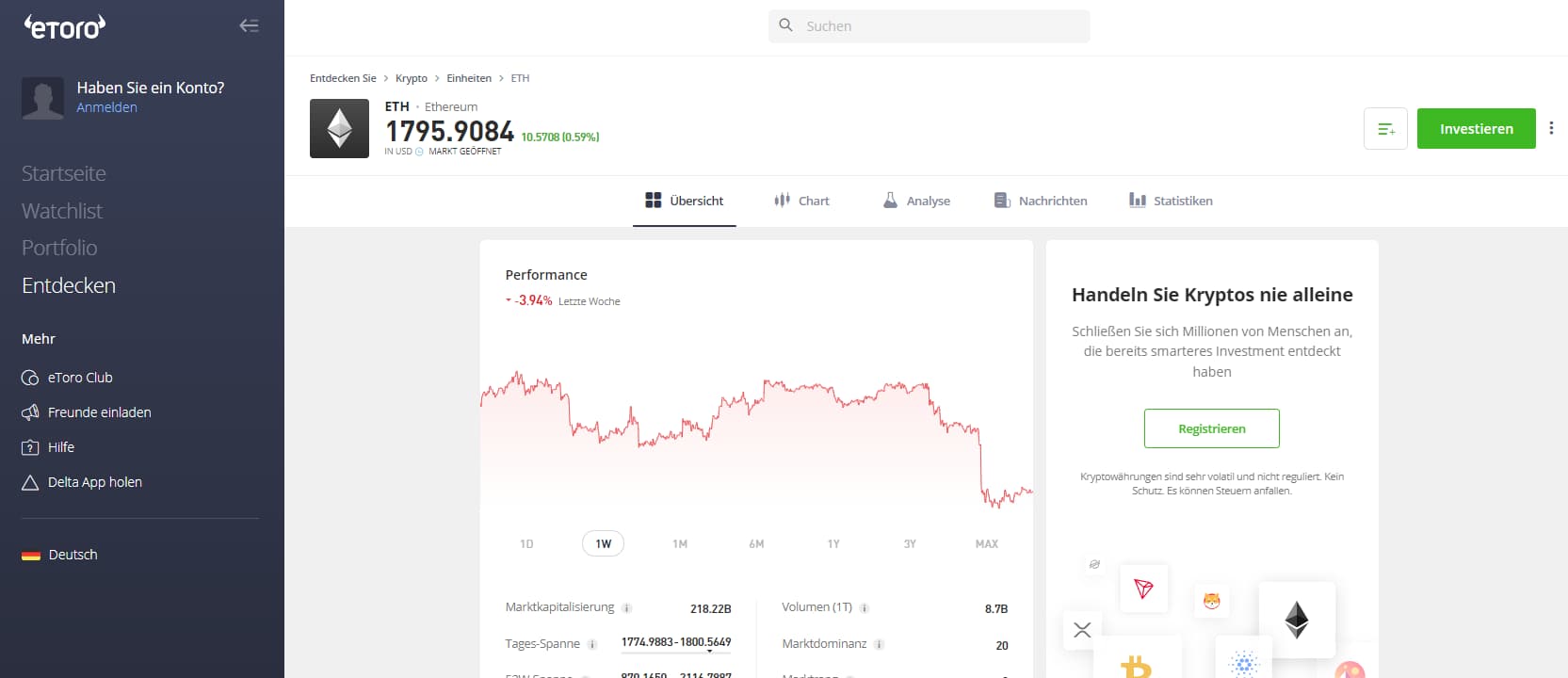Switch to the Nachrichten tab
The height and width of the screenshot is (678, 1568).
click(1041, 201)
